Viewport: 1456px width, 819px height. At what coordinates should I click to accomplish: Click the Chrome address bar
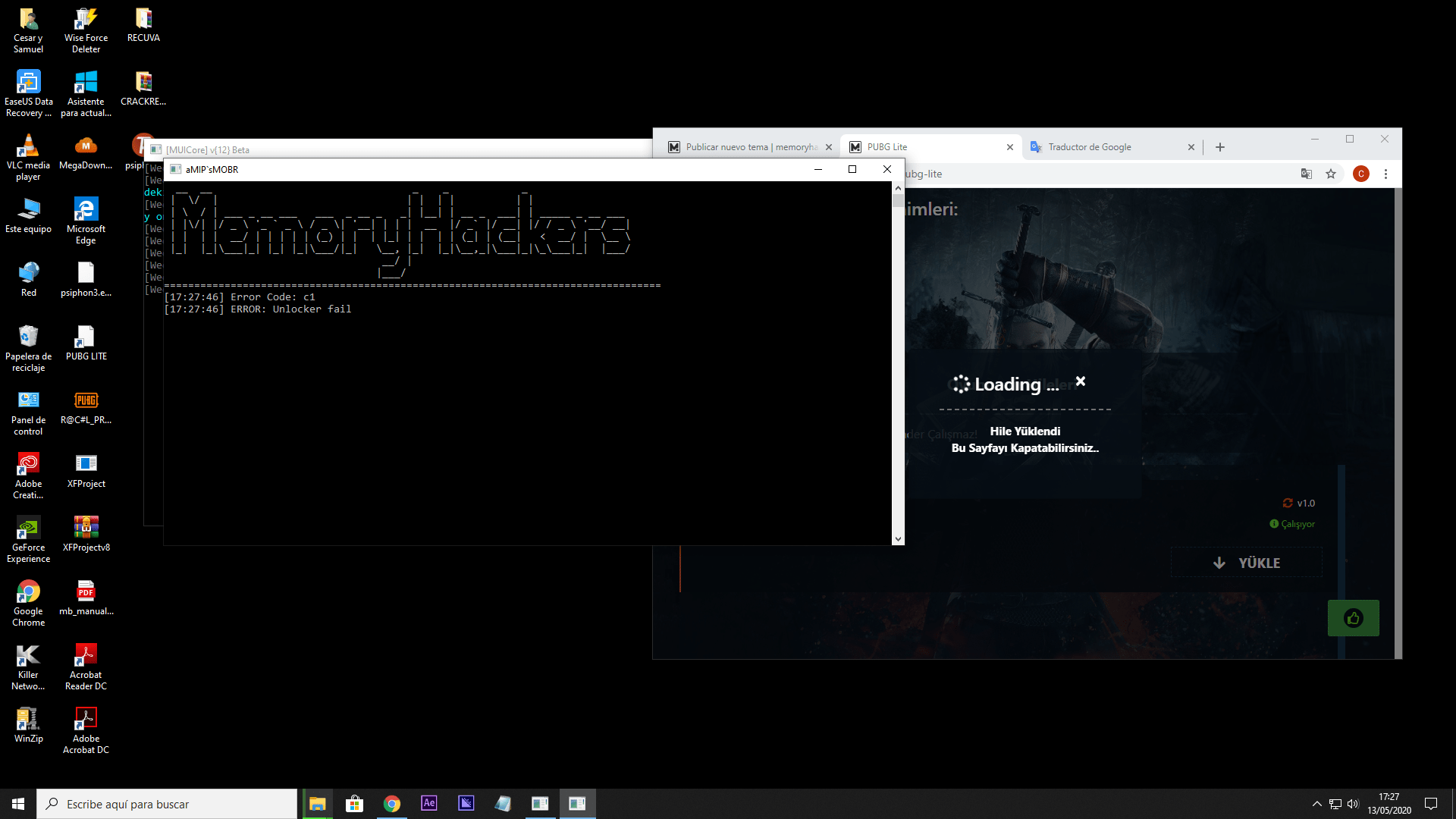[x=1098, y=174]
